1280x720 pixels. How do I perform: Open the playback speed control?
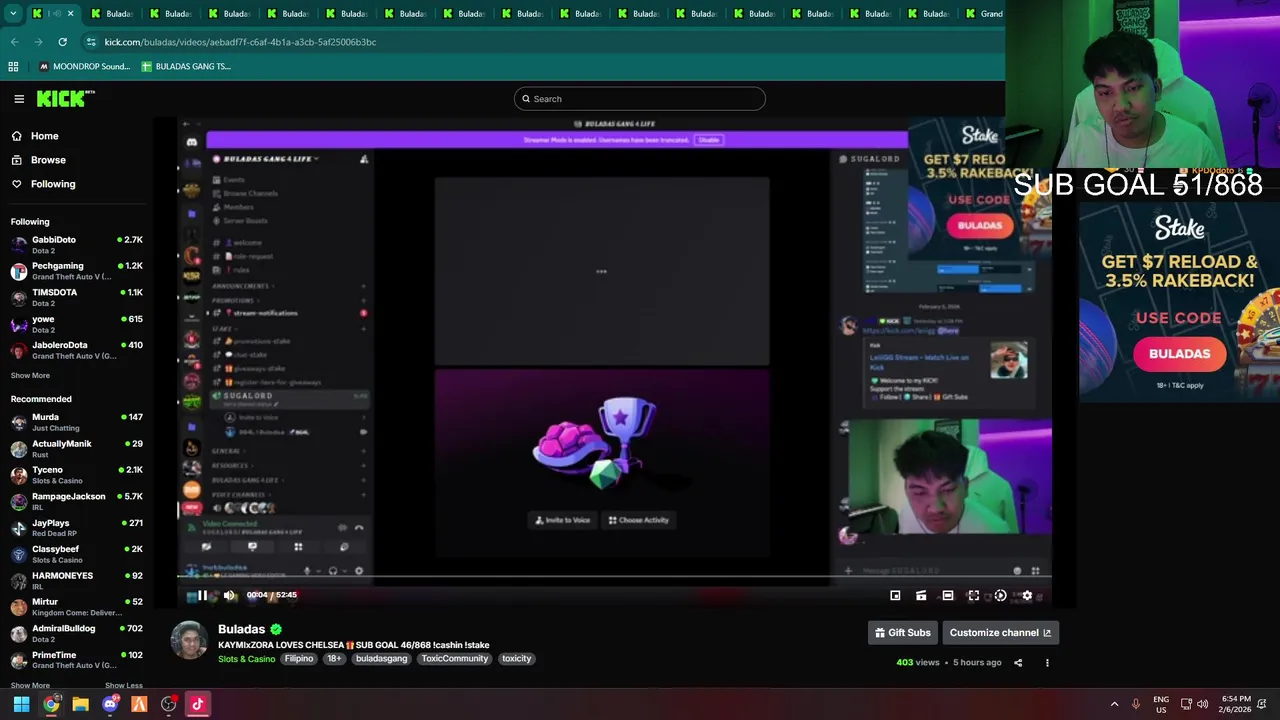click(x=1000, y=596)
